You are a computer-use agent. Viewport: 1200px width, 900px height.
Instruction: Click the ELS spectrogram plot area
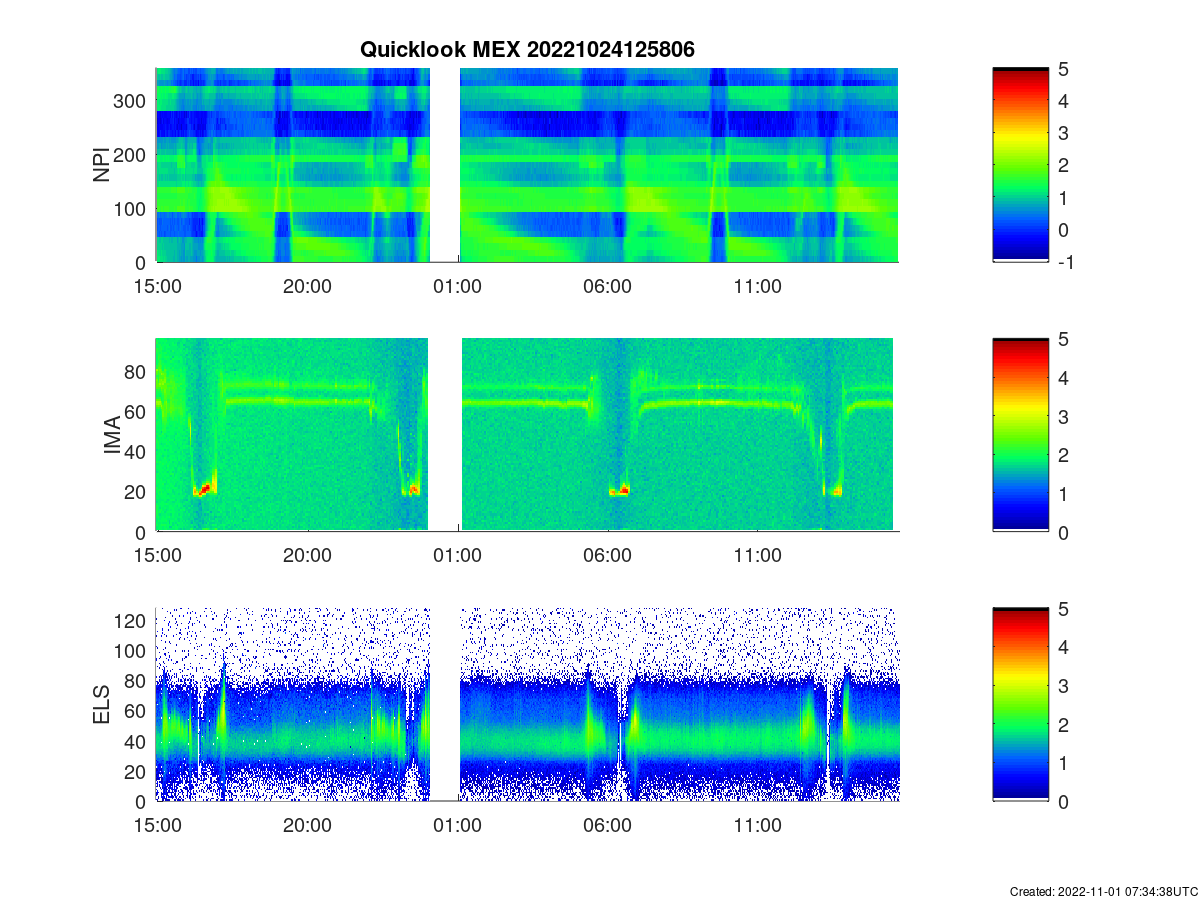[527, 705]
